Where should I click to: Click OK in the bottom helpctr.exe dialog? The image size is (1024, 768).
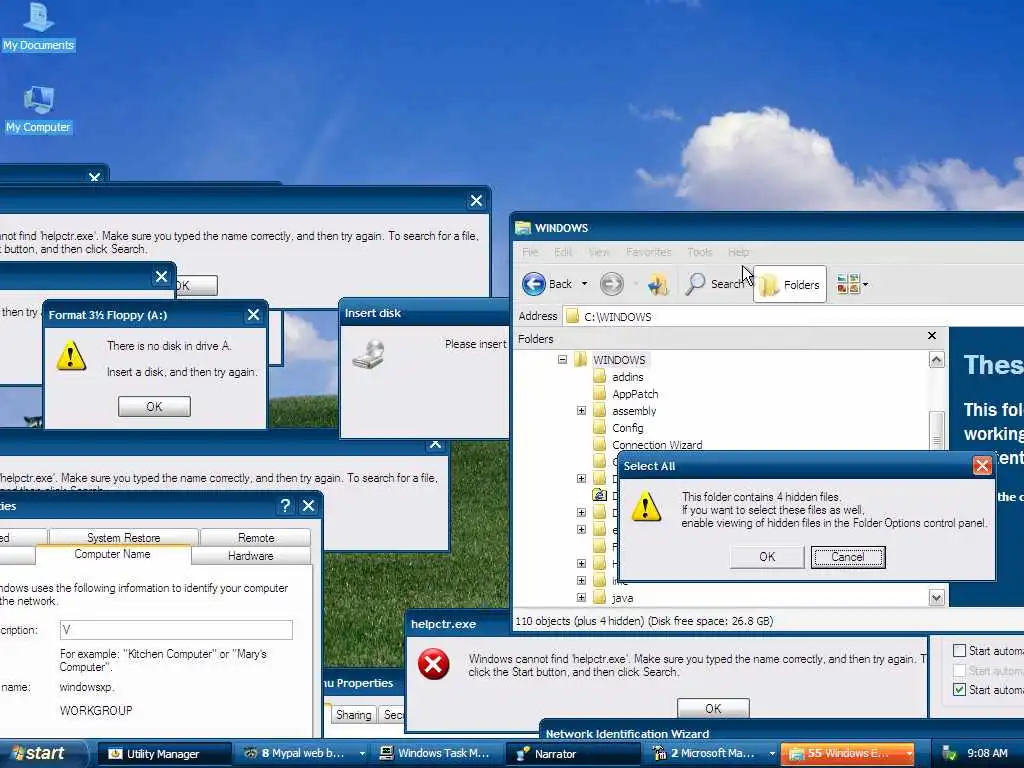pyautogui.click(x=713, y=708)
